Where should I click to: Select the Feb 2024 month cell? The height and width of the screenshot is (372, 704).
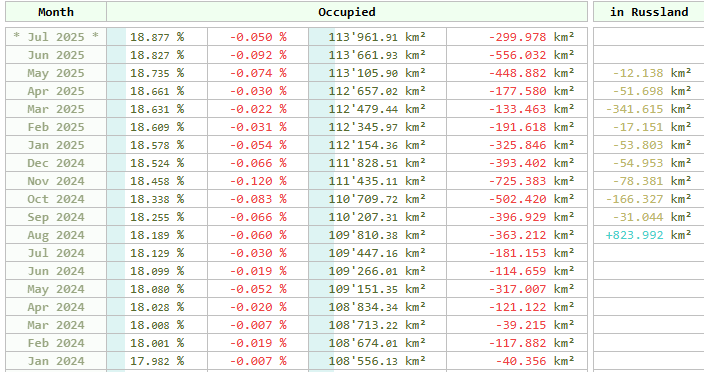[56, 343]
